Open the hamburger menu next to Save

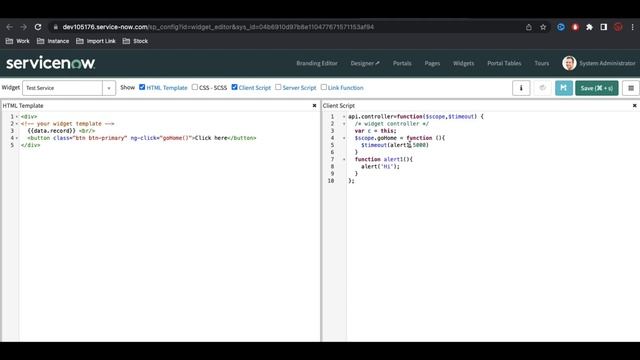631,88
